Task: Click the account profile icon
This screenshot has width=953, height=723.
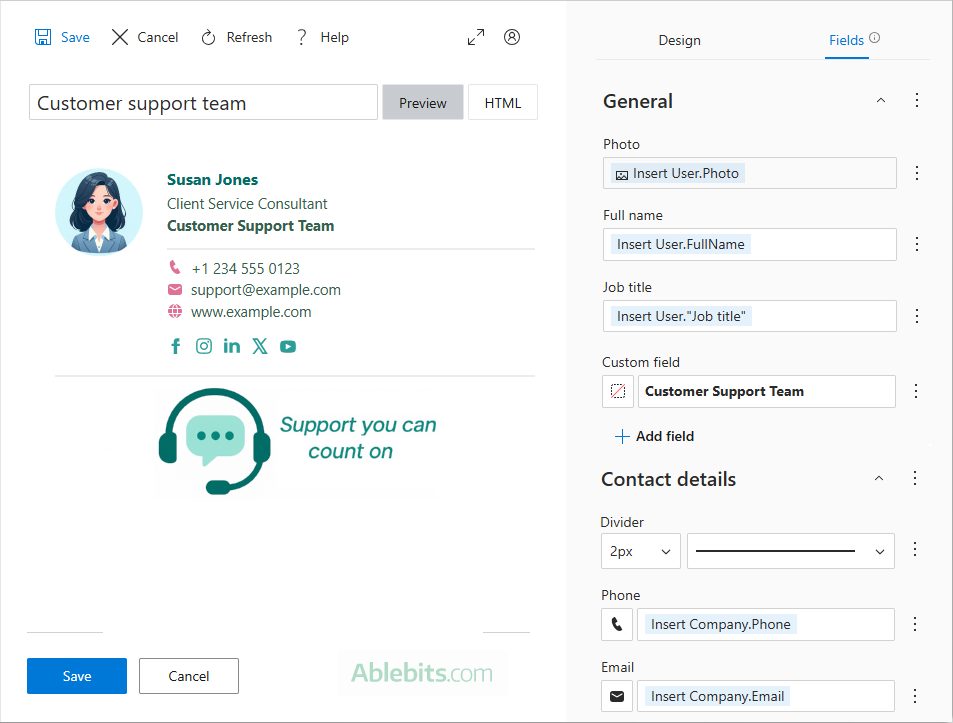Action: pos(512,36)
